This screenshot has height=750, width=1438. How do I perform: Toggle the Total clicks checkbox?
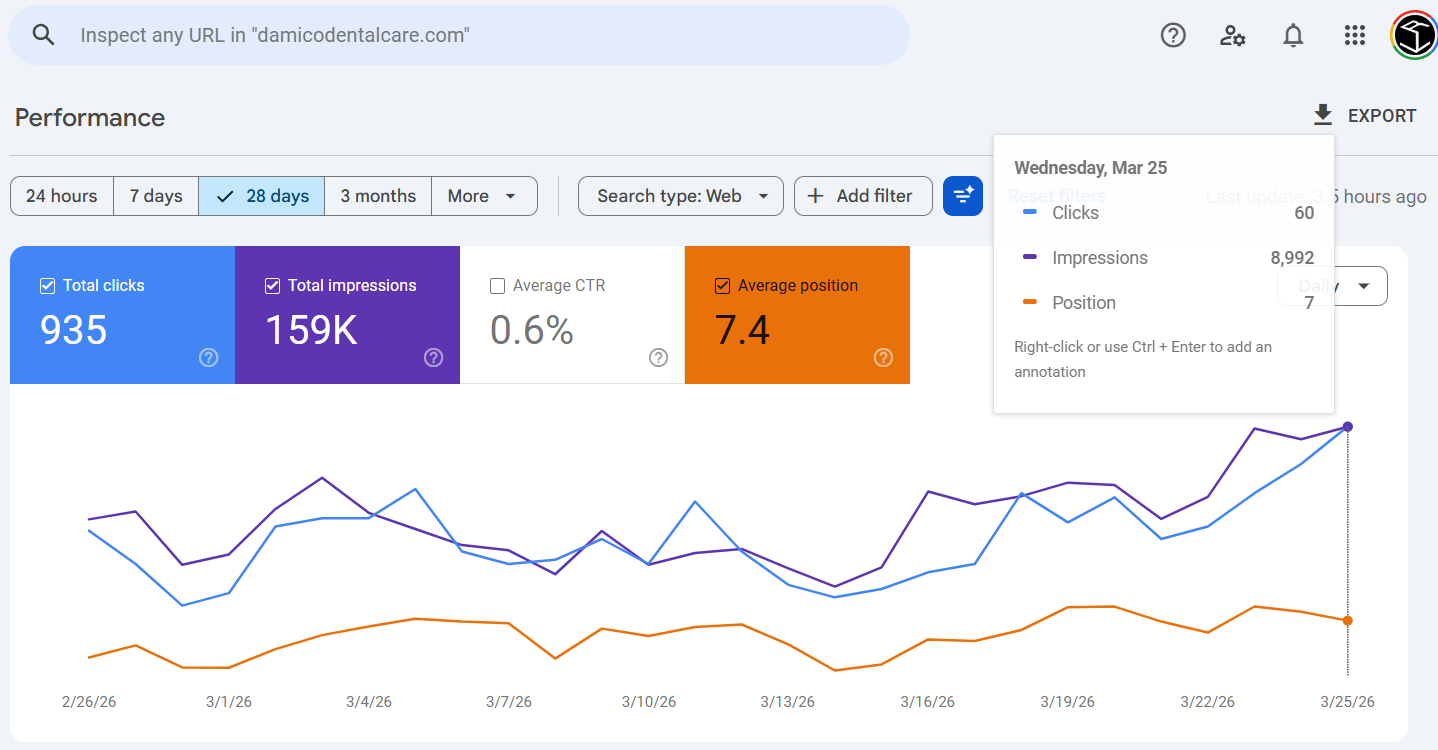coord(47,286)
